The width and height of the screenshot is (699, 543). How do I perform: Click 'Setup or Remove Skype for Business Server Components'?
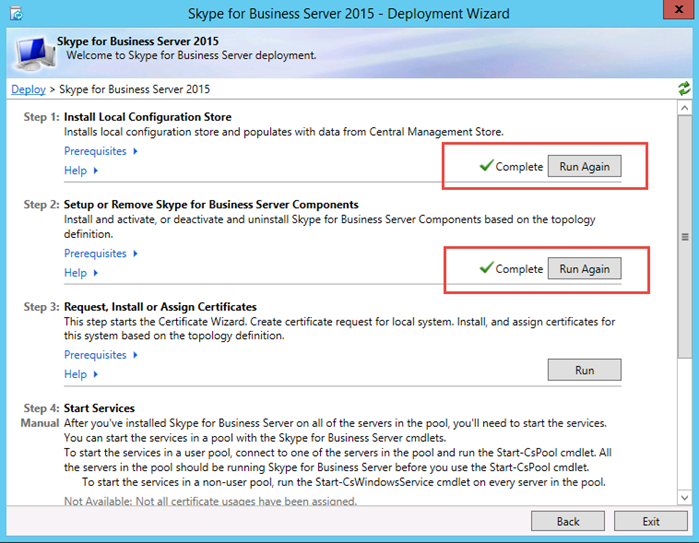pos(211,204)
